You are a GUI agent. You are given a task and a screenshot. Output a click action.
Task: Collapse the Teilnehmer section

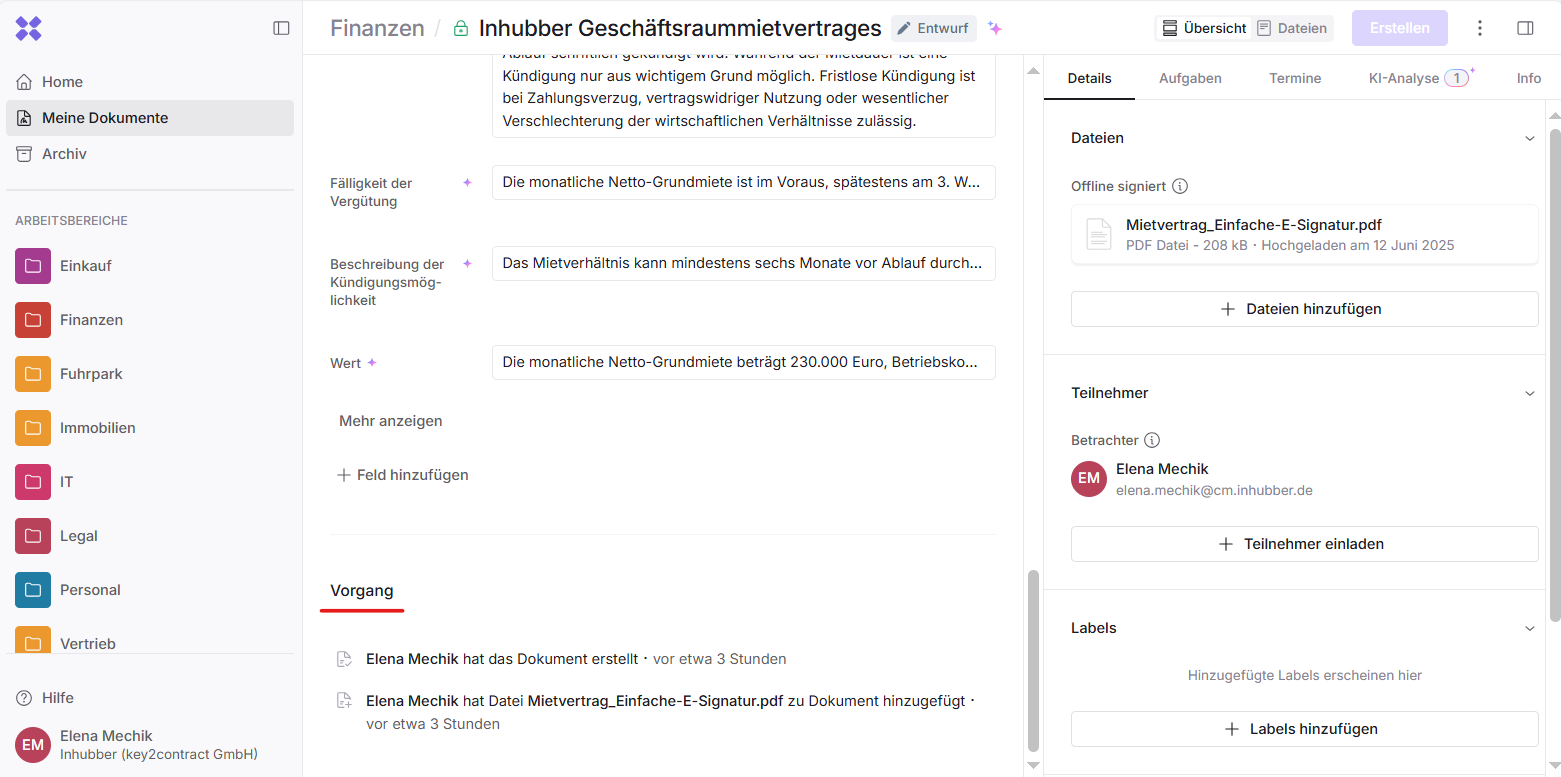point(1529,394)
